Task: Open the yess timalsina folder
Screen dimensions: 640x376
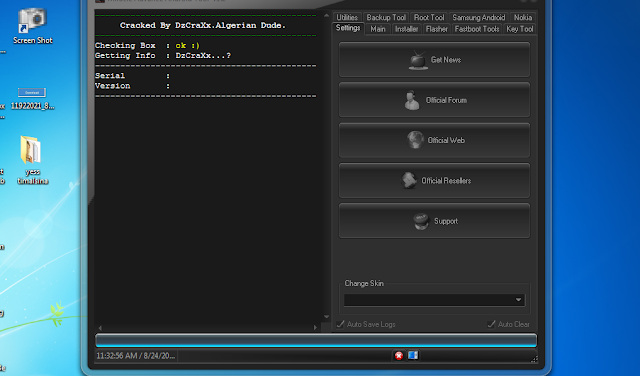Action: click(x=32, y=160)
